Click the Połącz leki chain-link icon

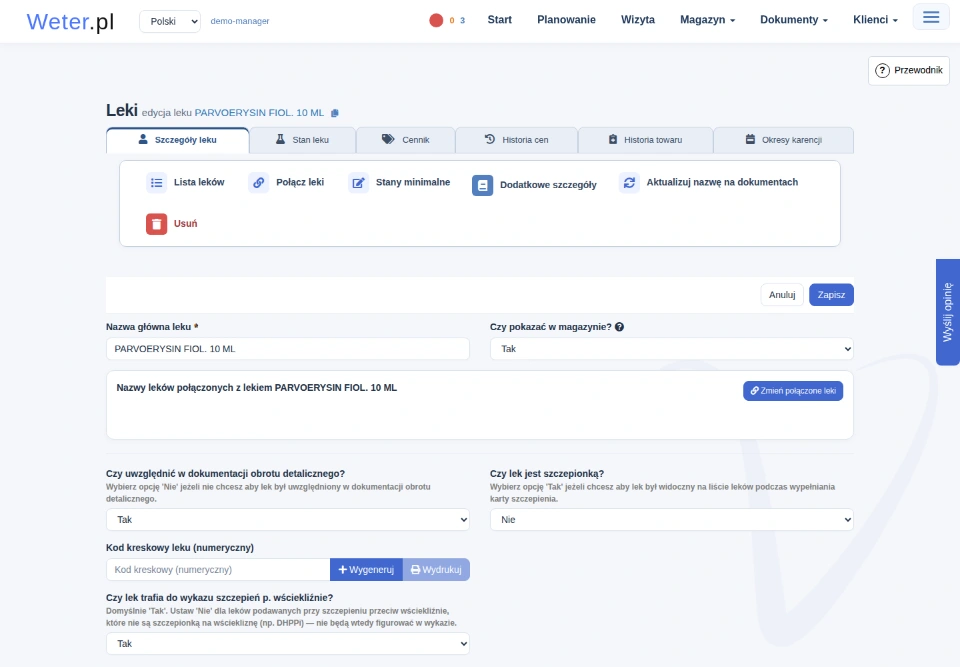[x=258, y=183]
